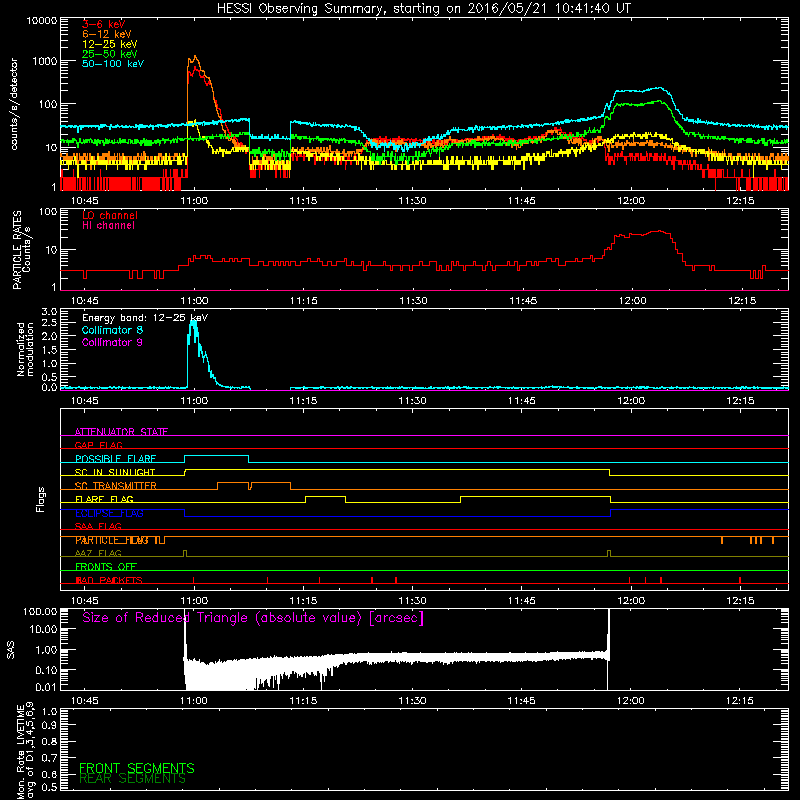Image resolution: width=800 pixels, height=800 pixels.
Task: Click the GAP FLAG label
Action: [x=98, y=445]
